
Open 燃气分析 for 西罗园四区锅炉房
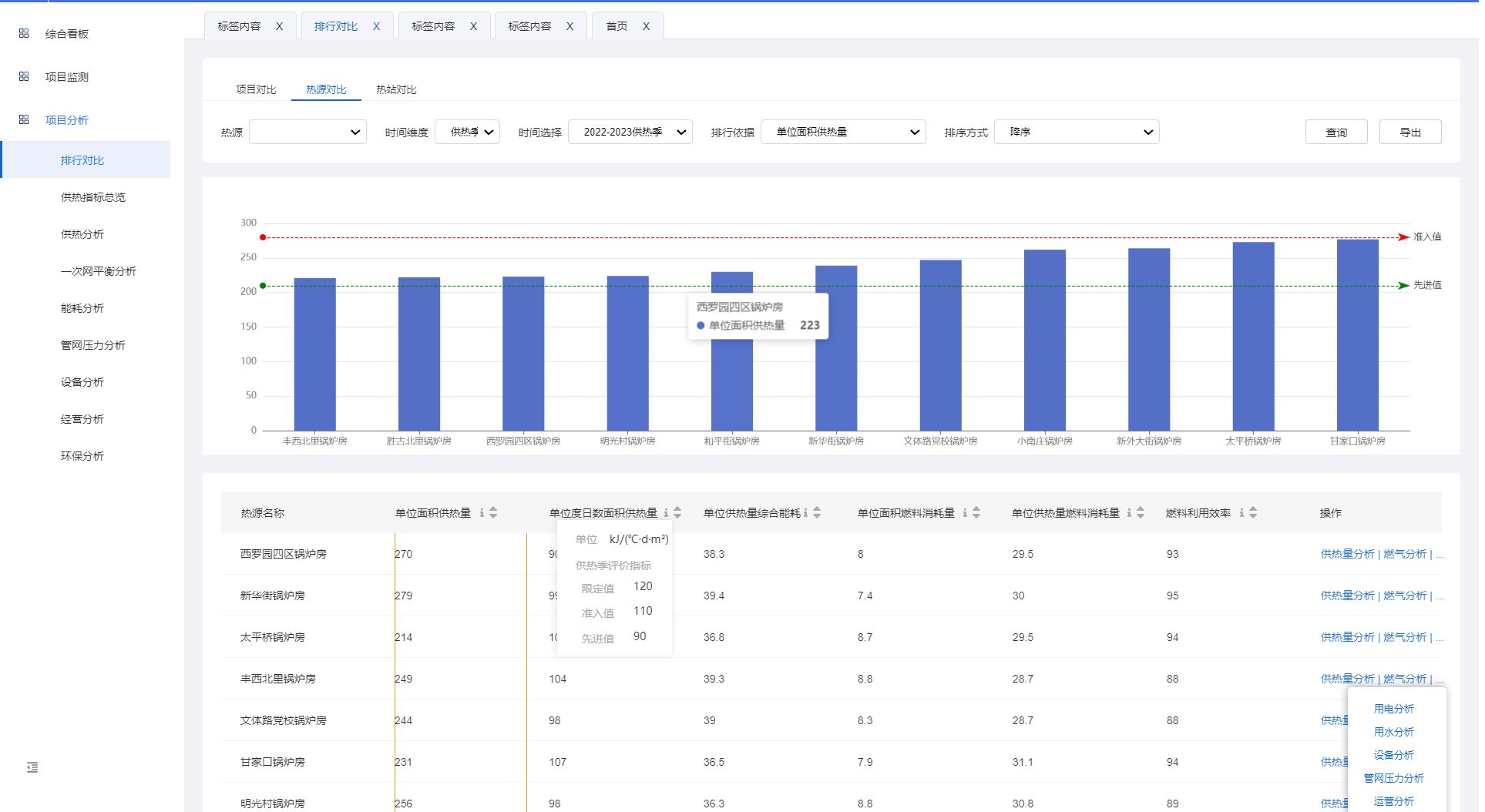tap(1405, 554)
